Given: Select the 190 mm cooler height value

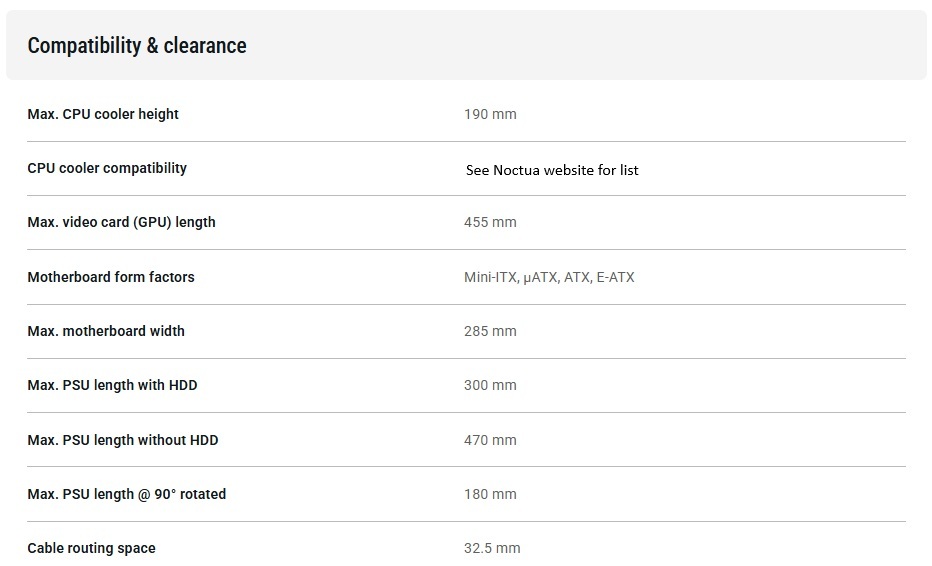Looking at the screenshot, I should pos(490,114).
